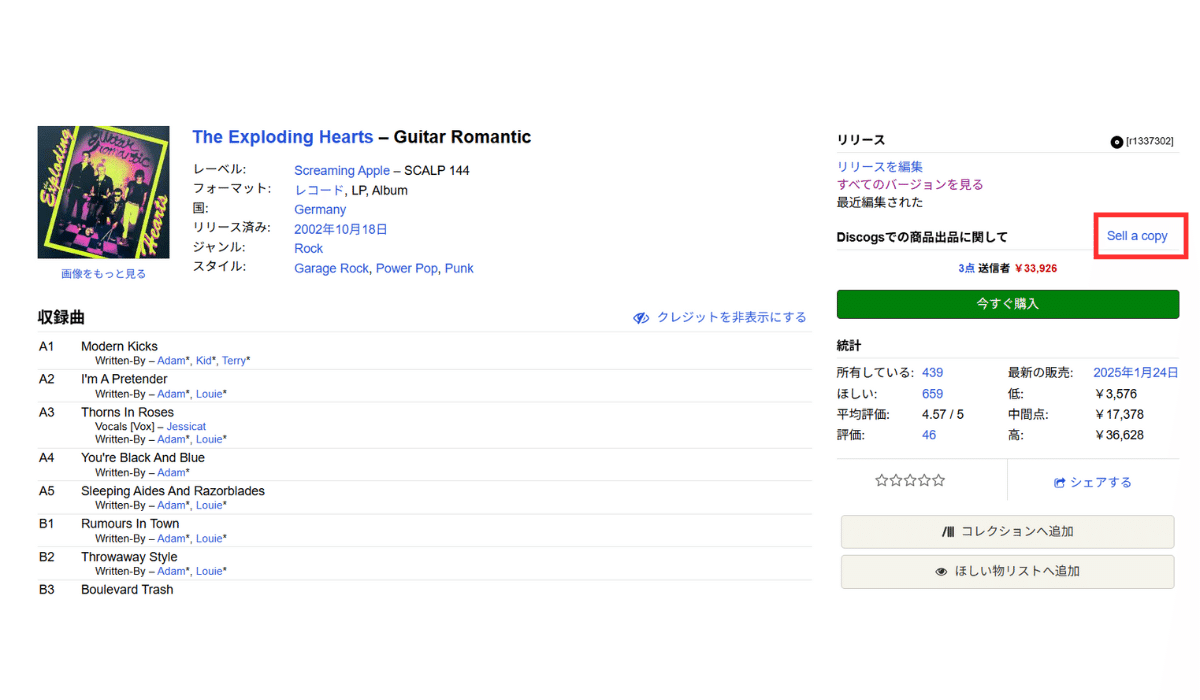Click the eye icon in the wishlist button
Viewport: 1200px width, 700px height.
click(x=941, y=570)
